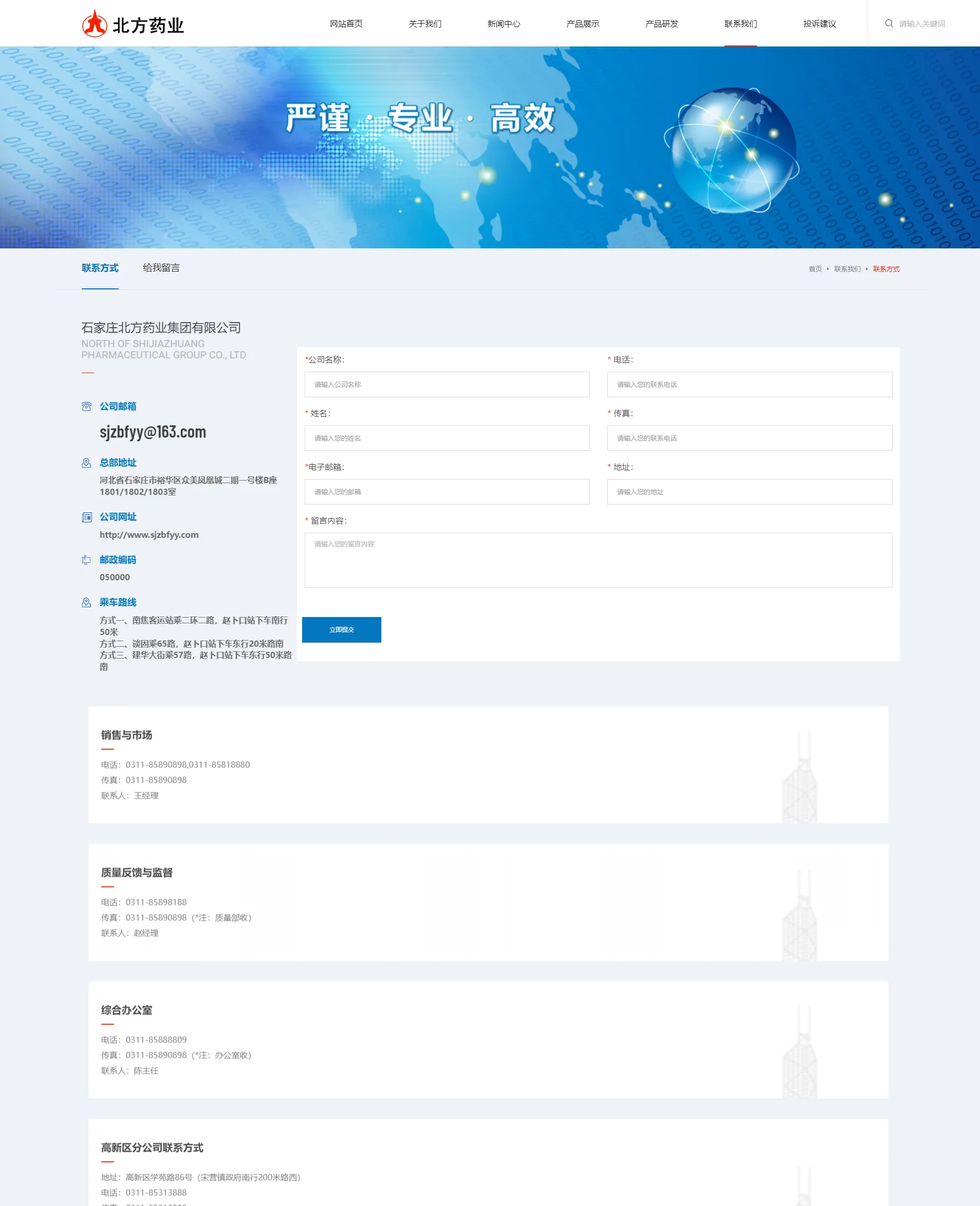Focus the 电子邮箱 input field
The height and width of the screenshot is (1206, 980).
(447, 492)
